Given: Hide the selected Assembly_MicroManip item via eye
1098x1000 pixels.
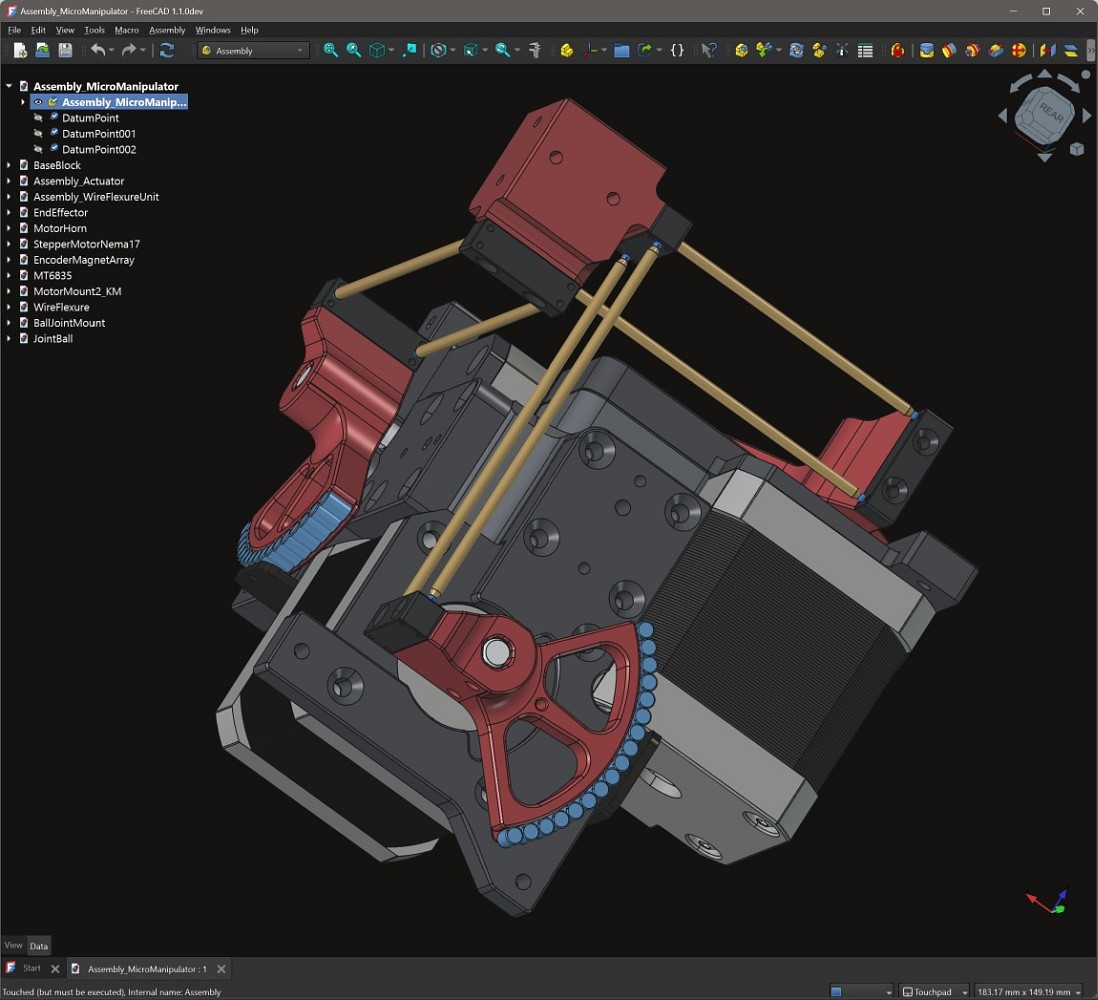Looking at the screenshot, I should 38,102.
